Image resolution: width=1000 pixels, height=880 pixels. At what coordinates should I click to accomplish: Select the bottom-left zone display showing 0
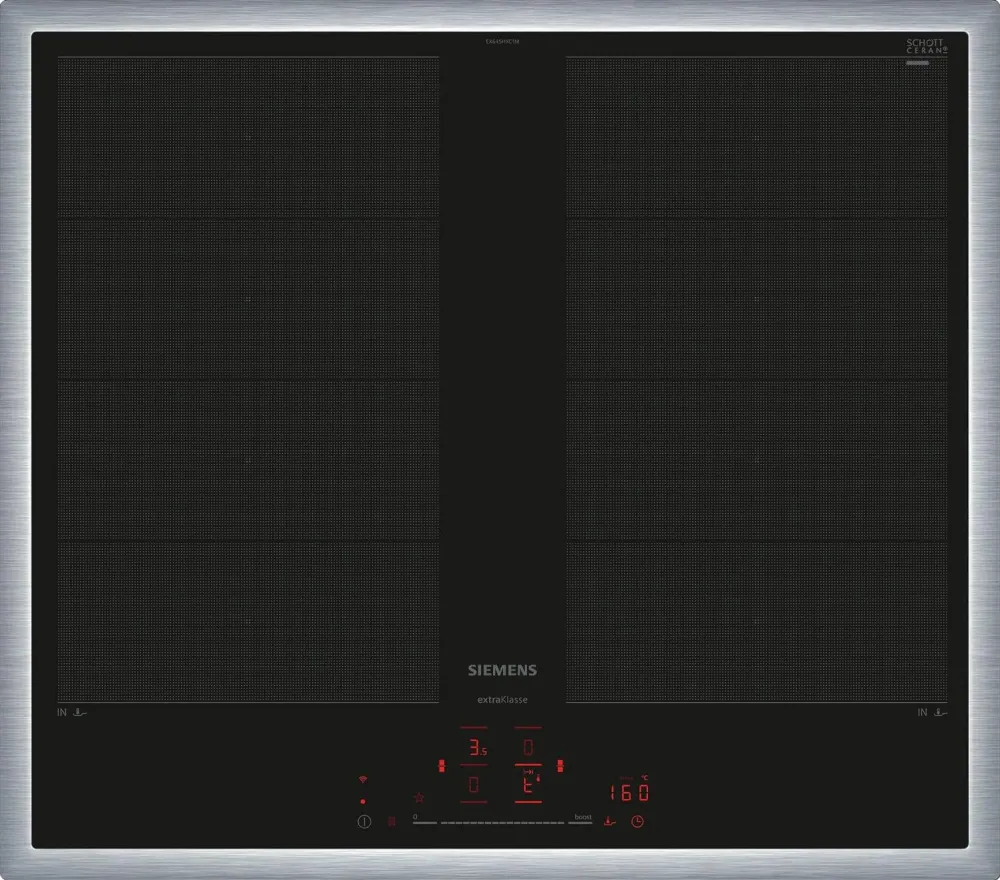click(x=473, y=784)
